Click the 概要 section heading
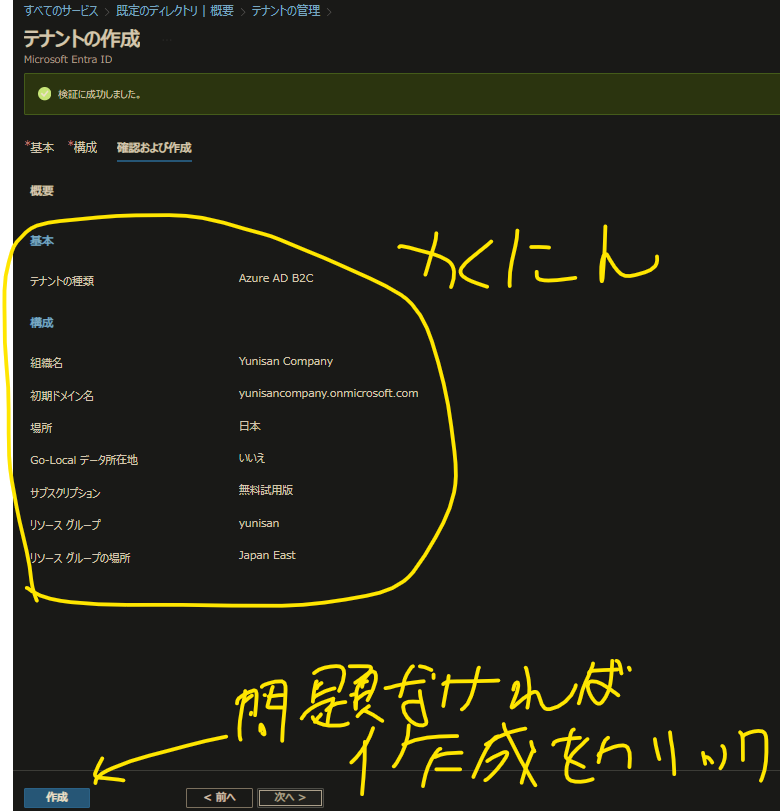The image size is (780, 811). pos(42,191)
